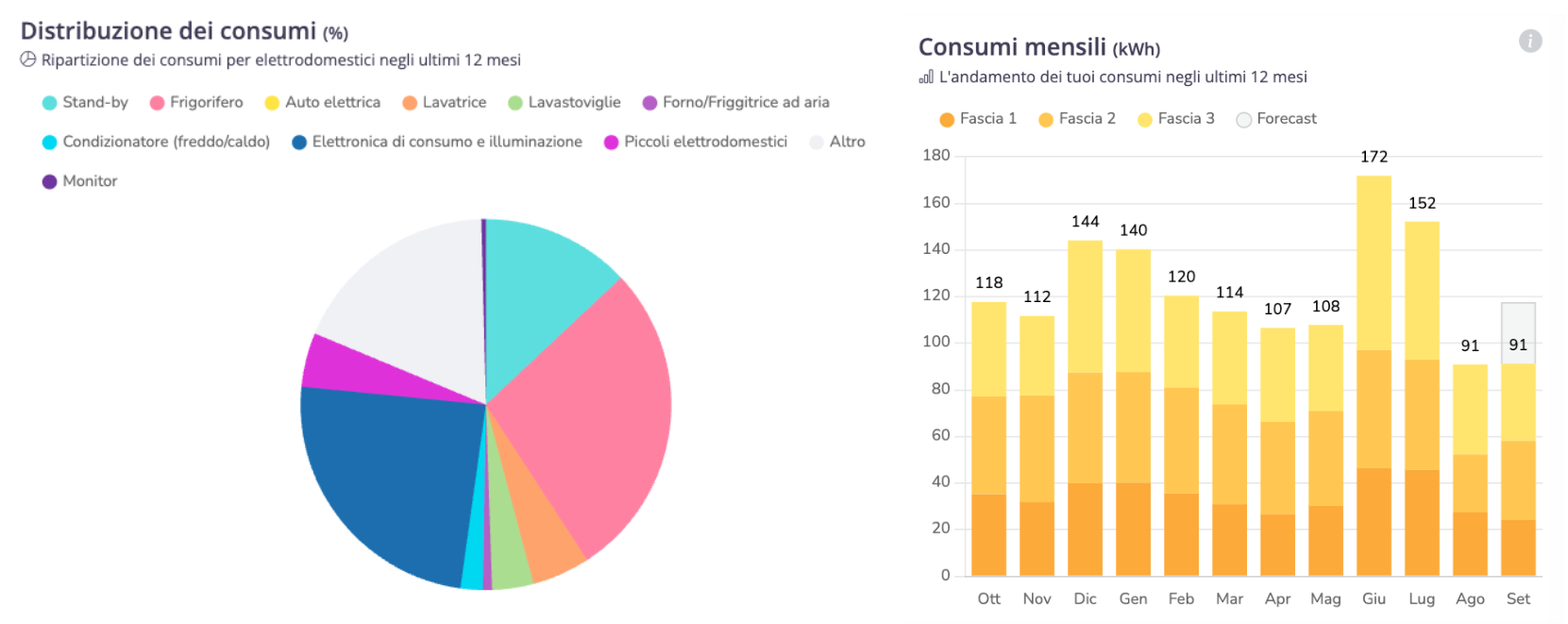The image size is (1568, 624).
Task: Hide Forno/Friggitrice ad aria series
Action: (x=735, y=102)
